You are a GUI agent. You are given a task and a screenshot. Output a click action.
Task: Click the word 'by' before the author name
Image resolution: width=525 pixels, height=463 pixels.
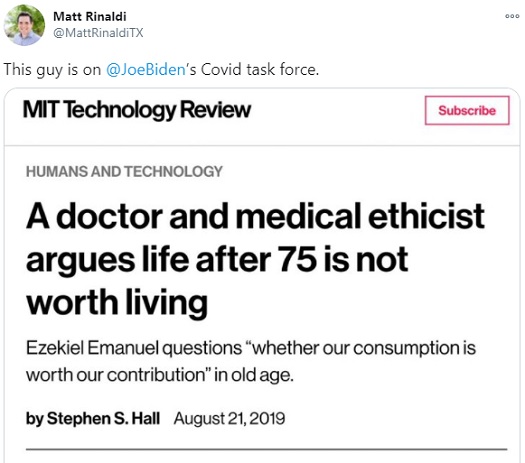tap(35, 419)
